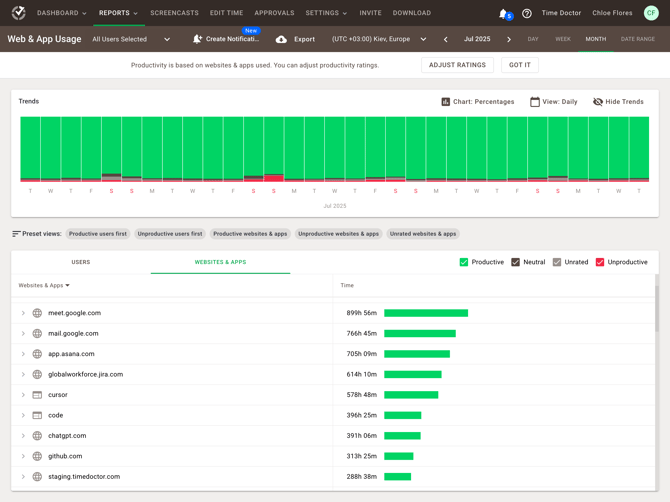Click the globe icon for chatgpt.com
Viewport: 670px width, 502px height.
click(38, 436)
